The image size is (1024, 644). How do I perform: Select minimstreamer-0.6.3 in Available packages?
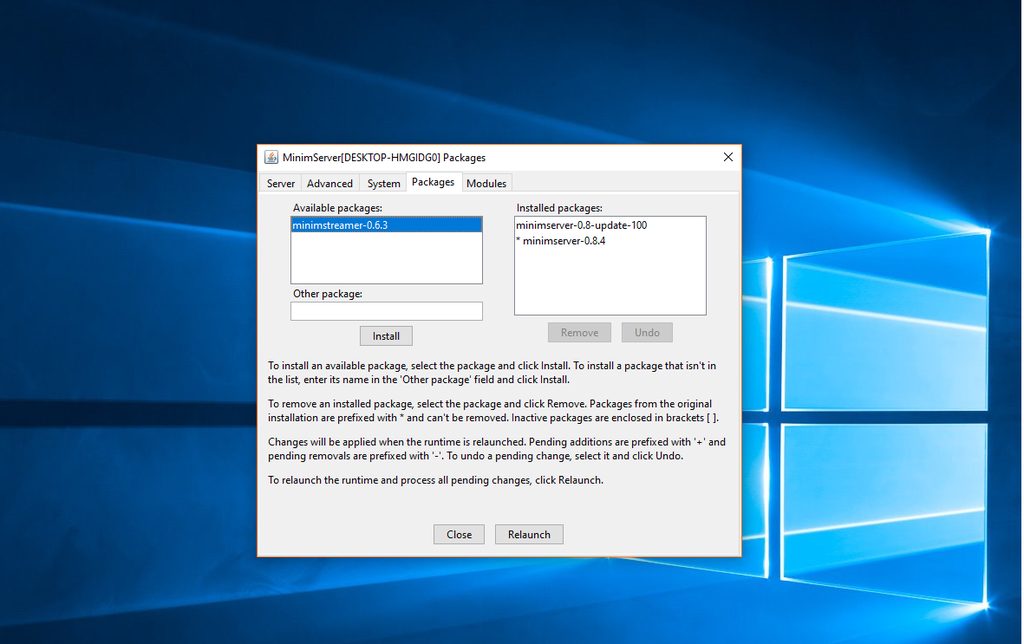click(340, 226)
